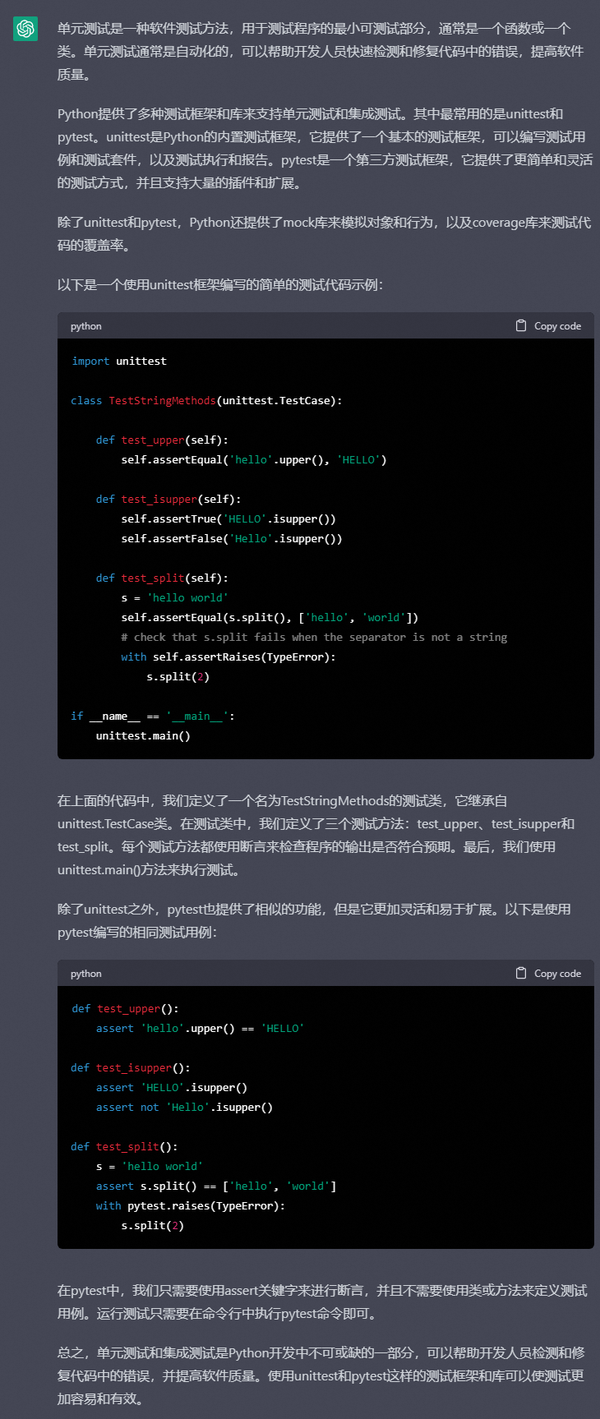Click the 'def test_upper(self):' line
This screenshot has height=1419, width=600.
tap(162, 440)
